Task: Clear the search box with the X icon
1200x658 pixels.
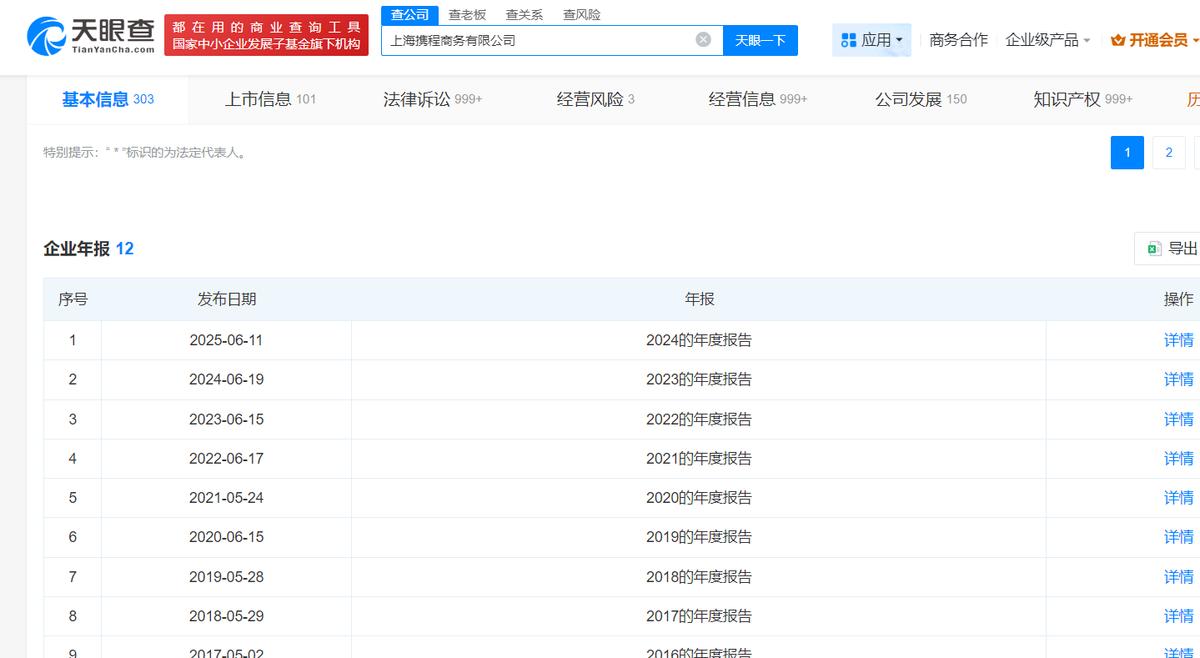Action: click(x=703, y=40)
